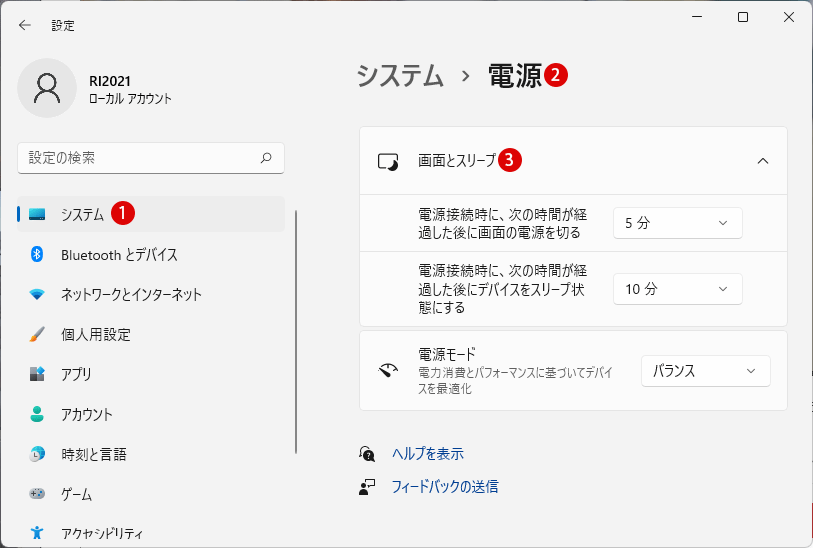Click the 電源モード label text
Screen dimensions: 813x548
446,354
